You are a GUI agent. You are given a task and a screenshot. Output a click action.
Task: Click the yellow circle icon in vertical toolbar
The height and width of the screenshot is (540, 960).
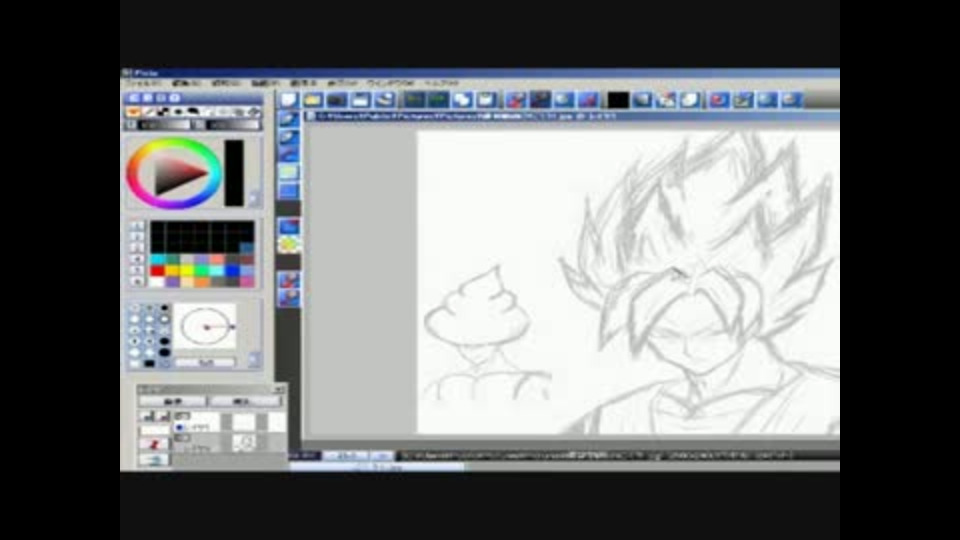289,245
